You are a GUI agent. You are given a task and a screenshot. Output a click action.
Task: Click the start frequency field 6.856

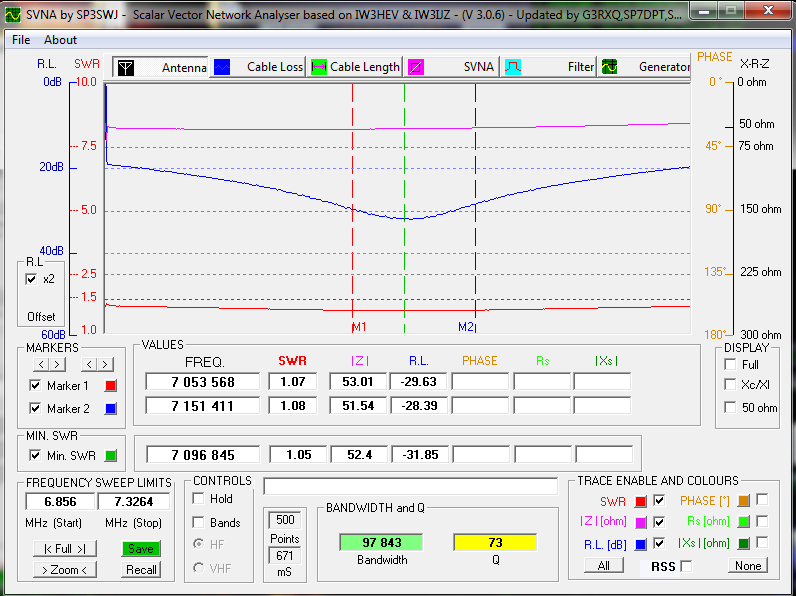(x=60, y=501)
